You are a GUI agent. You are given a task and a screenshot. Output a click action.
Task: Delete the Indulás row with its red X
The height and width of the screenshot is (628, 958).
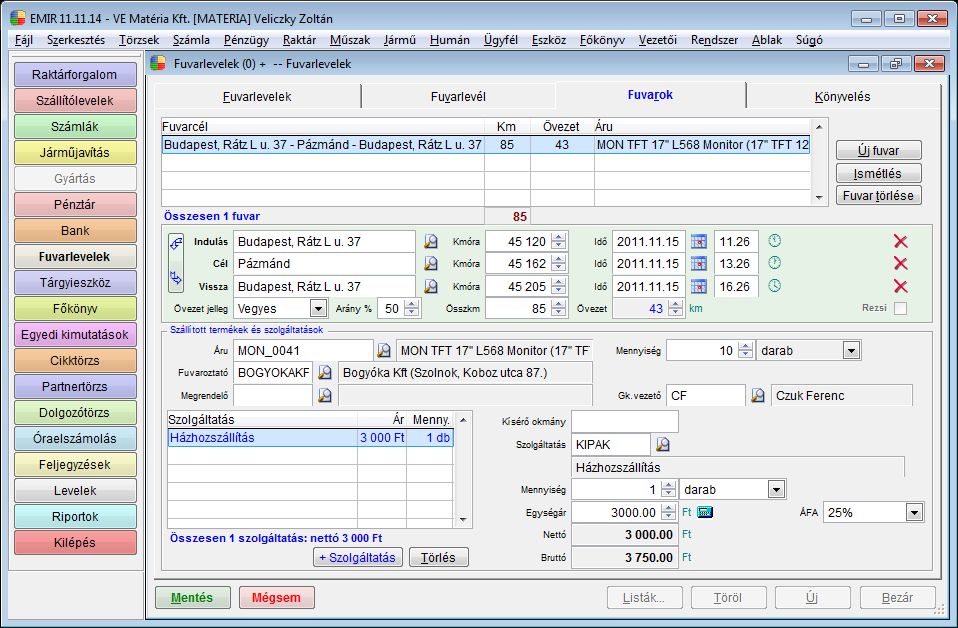[900, 241]
